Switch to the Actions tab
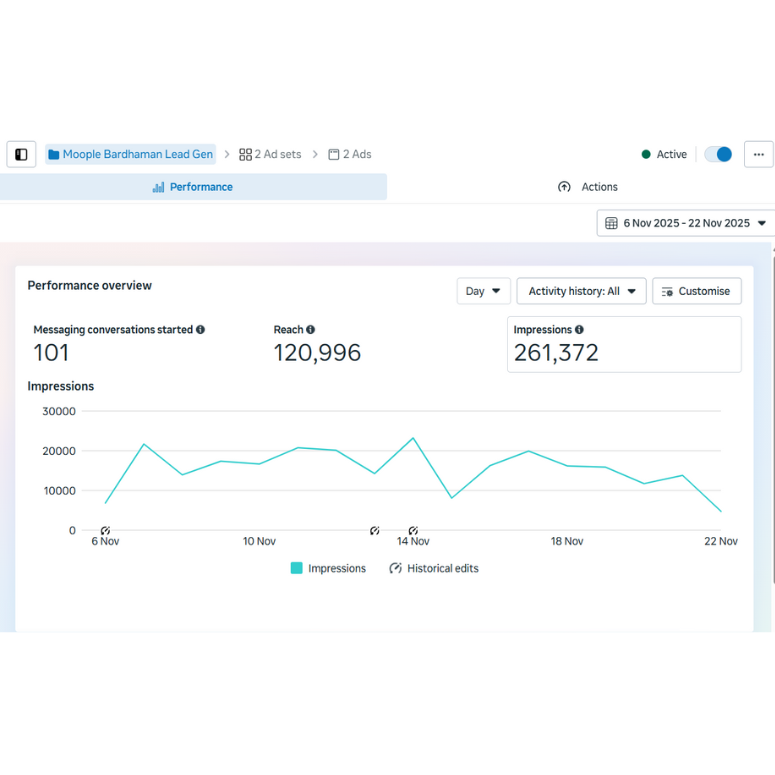The height and width of the screenshot is (775, 775). pos(588,187)
